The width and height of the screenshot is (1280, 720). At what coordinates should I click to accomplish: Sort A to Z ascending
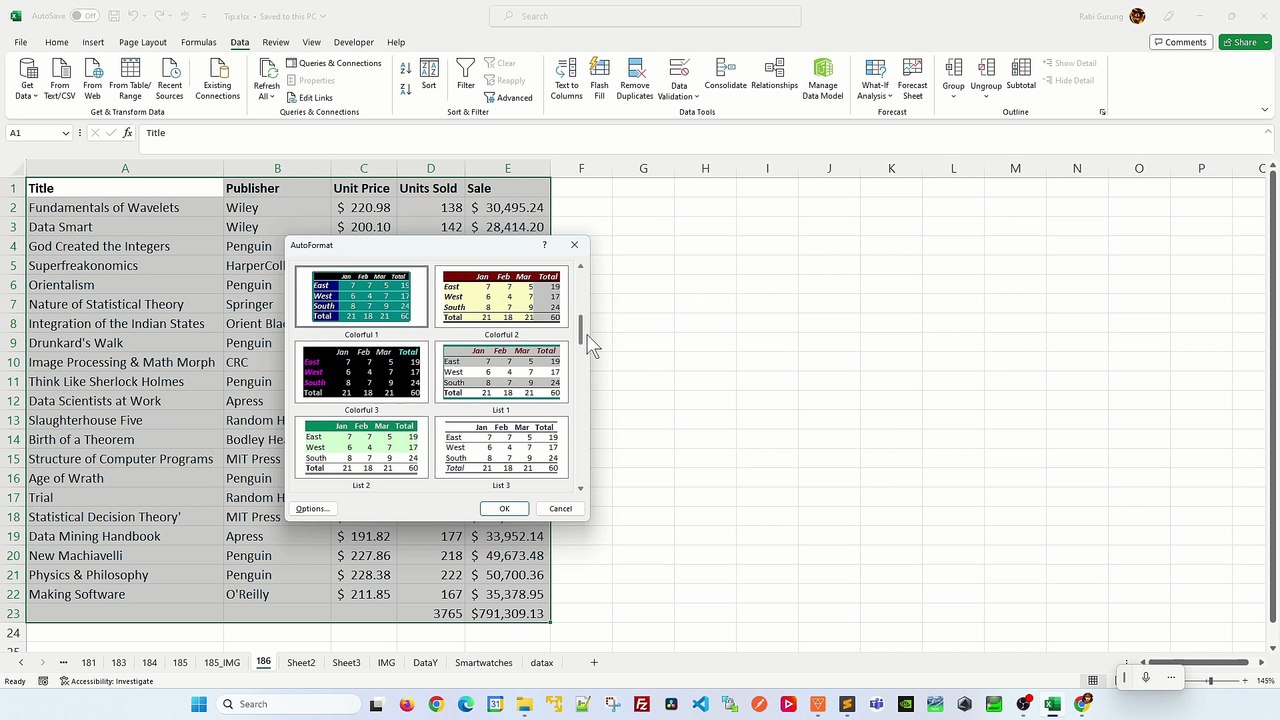(x=405, y=68)
